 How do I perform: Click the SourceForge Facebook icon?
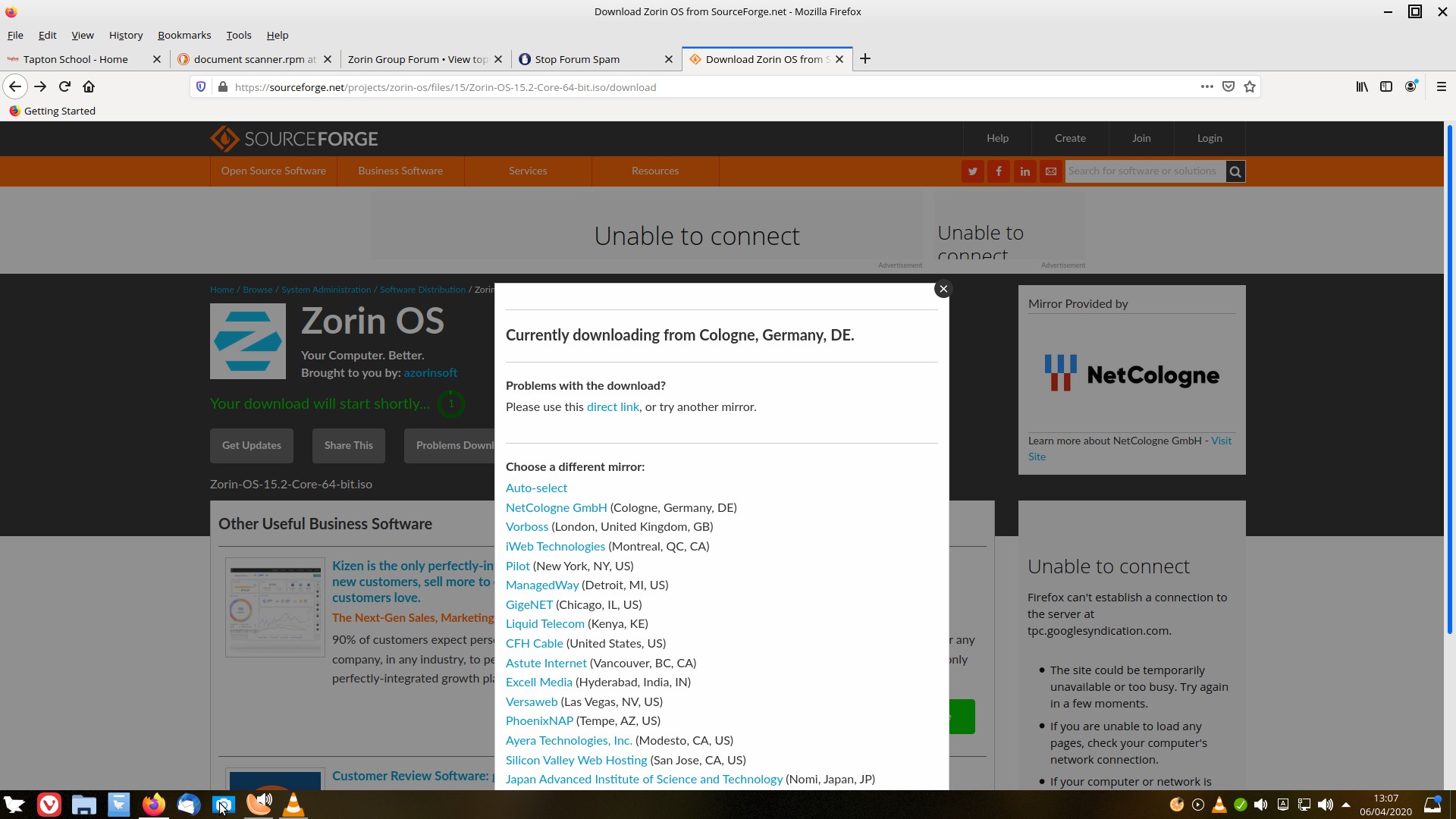[999, 171]
